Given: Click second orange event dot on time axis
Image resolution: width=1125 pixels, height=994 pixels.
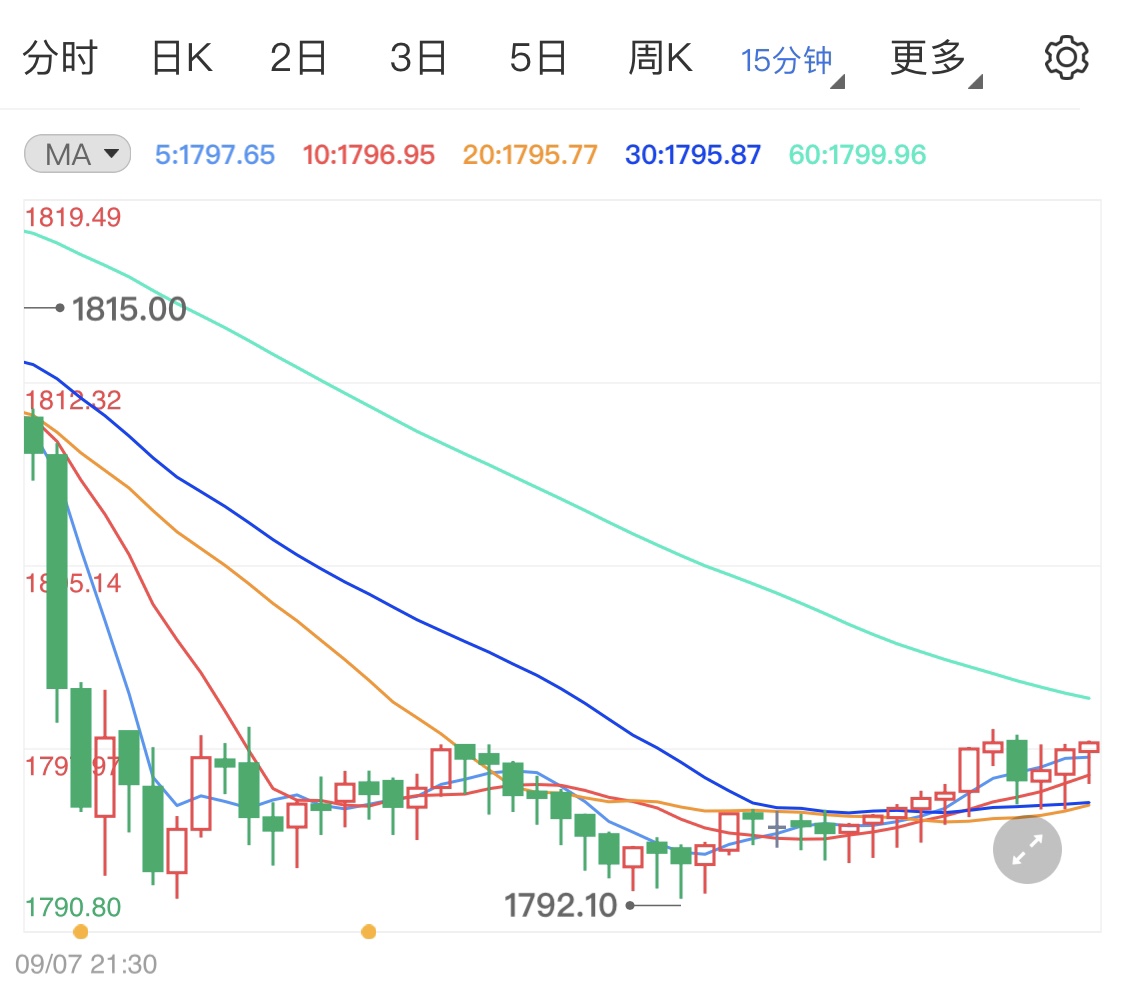Looking at the screenshot, I should pos(369,932).
